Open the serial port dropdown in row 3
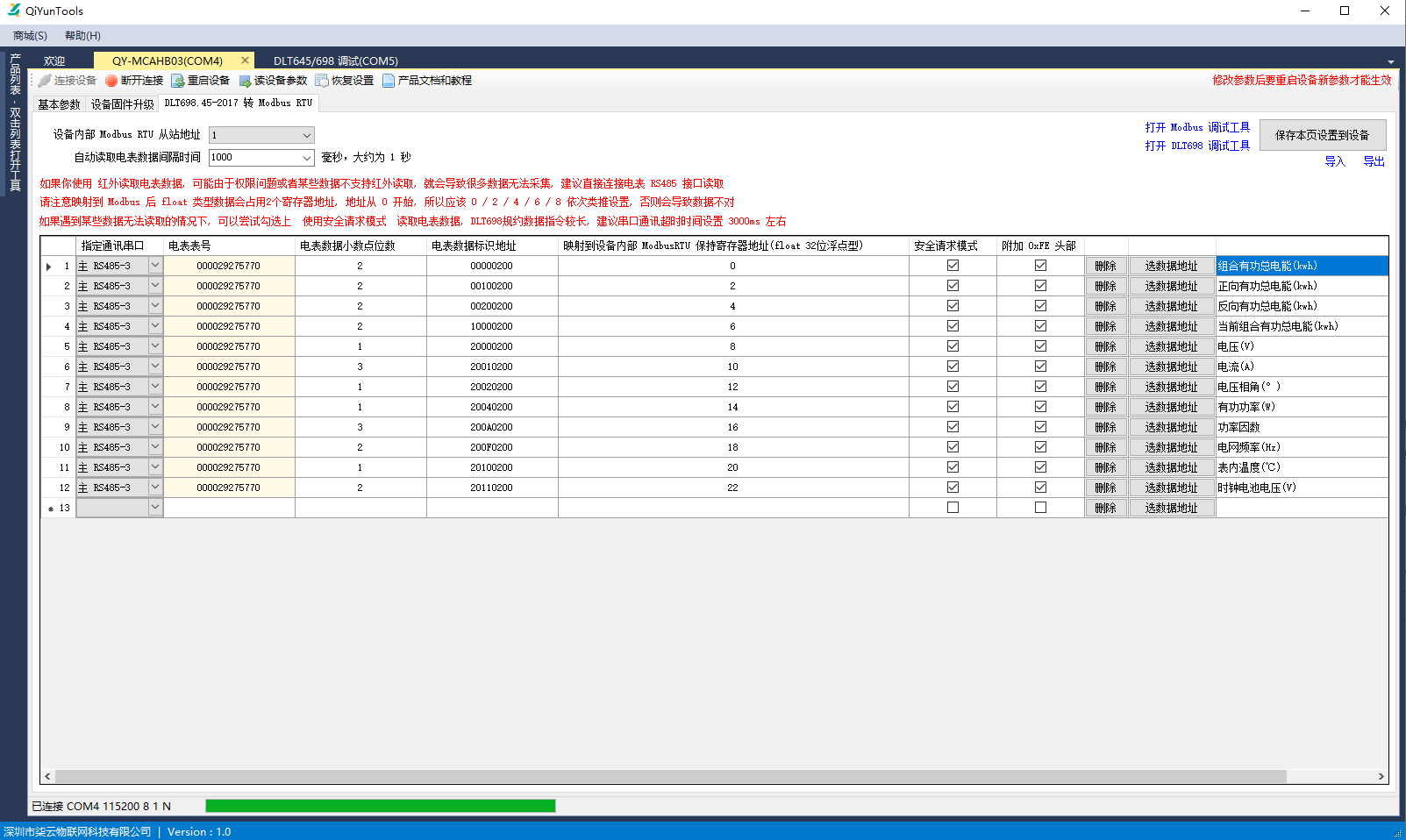The image size is (1406, 840). point(155,306)
